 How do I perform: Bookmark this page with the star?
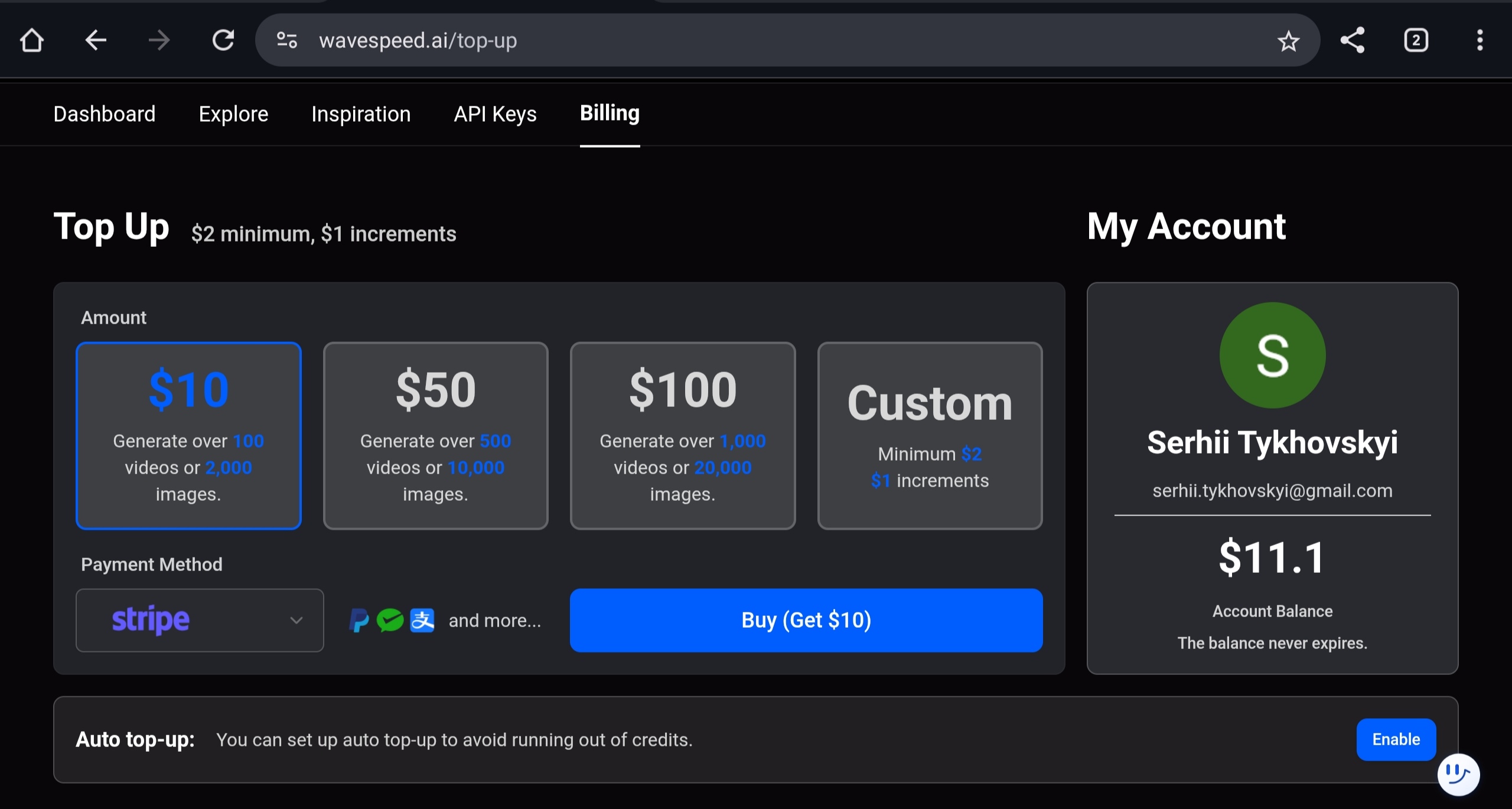click(1288, 41)
